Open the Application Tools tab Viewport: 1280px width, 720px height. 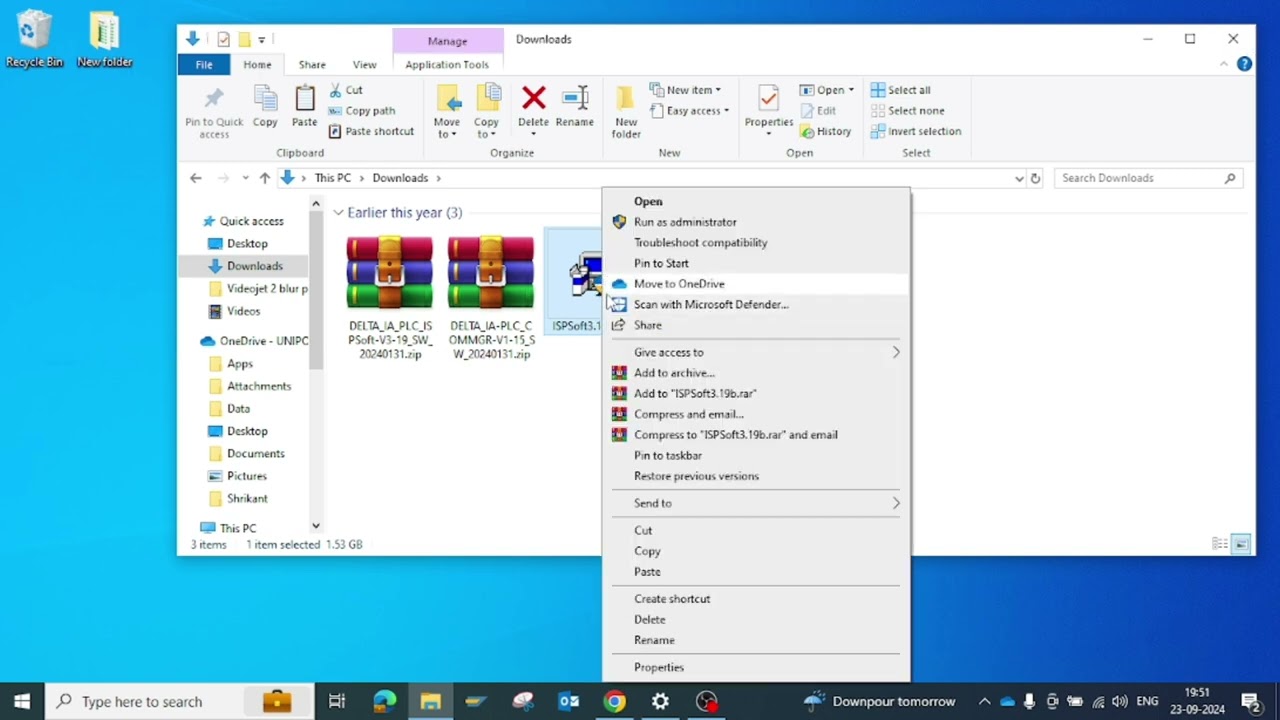tap(447, 64)
